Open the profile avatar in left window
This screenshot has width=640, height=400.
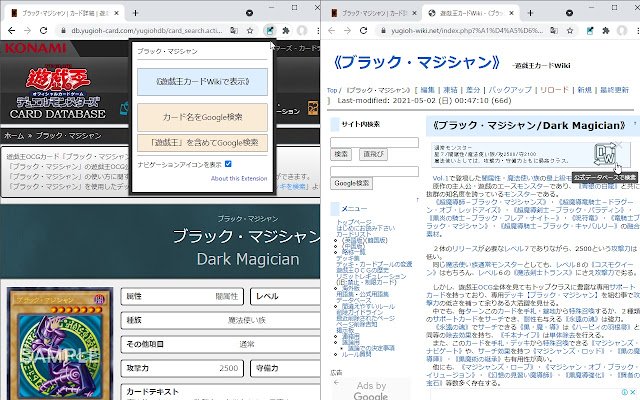(302, 31)
